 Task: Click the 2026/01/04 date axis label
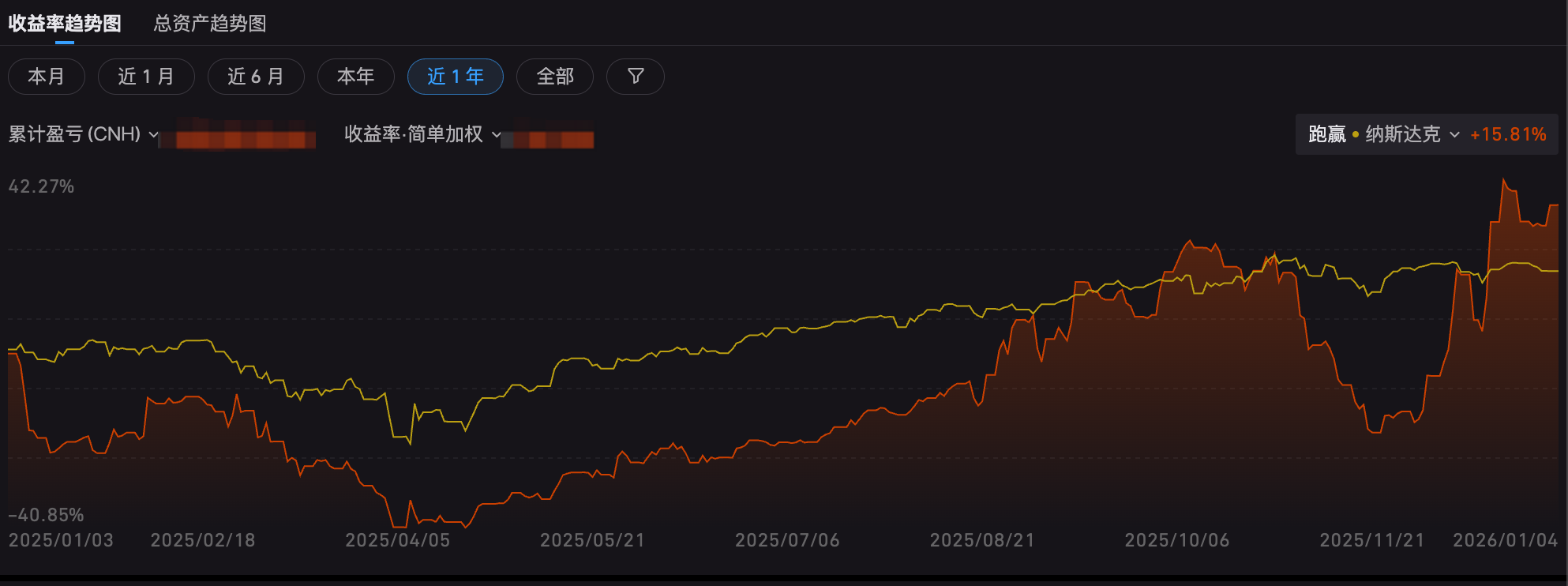(1505, 540)
